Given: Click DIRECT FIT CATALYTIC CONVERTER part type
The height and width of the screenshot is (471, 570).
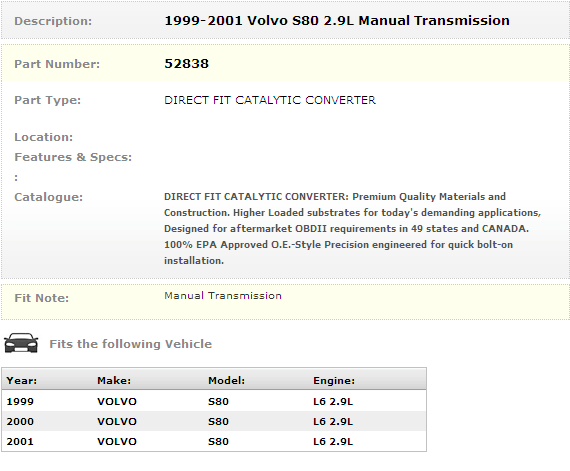Looking at the screenshot, I should point(270,100).
